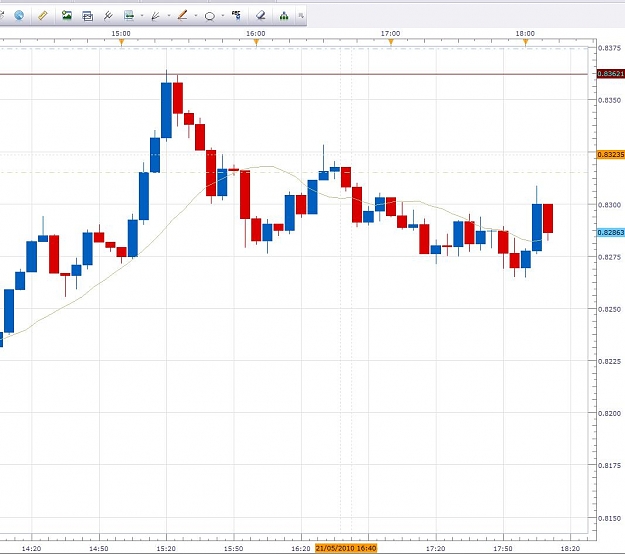Screen dimensions: 625x554
Task: Click the 0.8250 price axis label
Action: click(609, 309)
